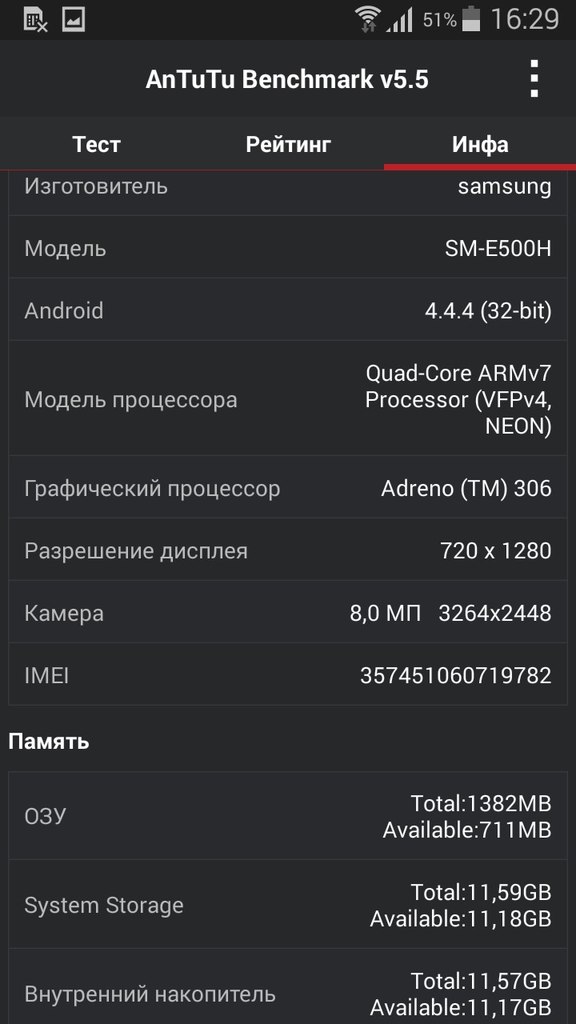Switch to the Тест tab
576x1024 pixels.
click(x=96, y=144)
